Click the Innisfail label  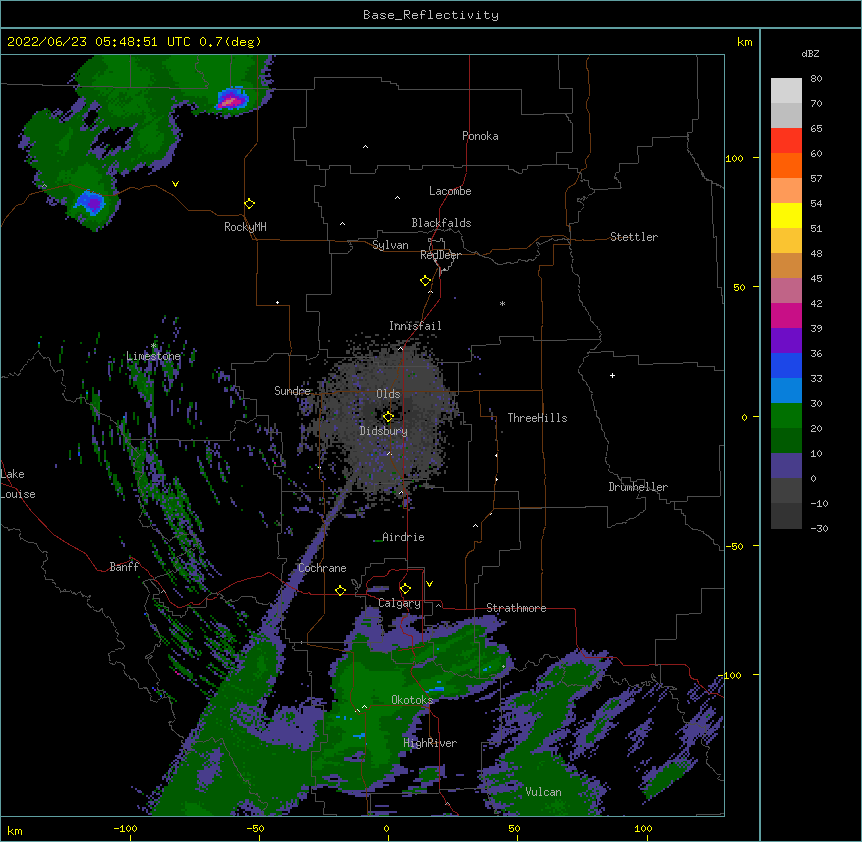[415, 326]
